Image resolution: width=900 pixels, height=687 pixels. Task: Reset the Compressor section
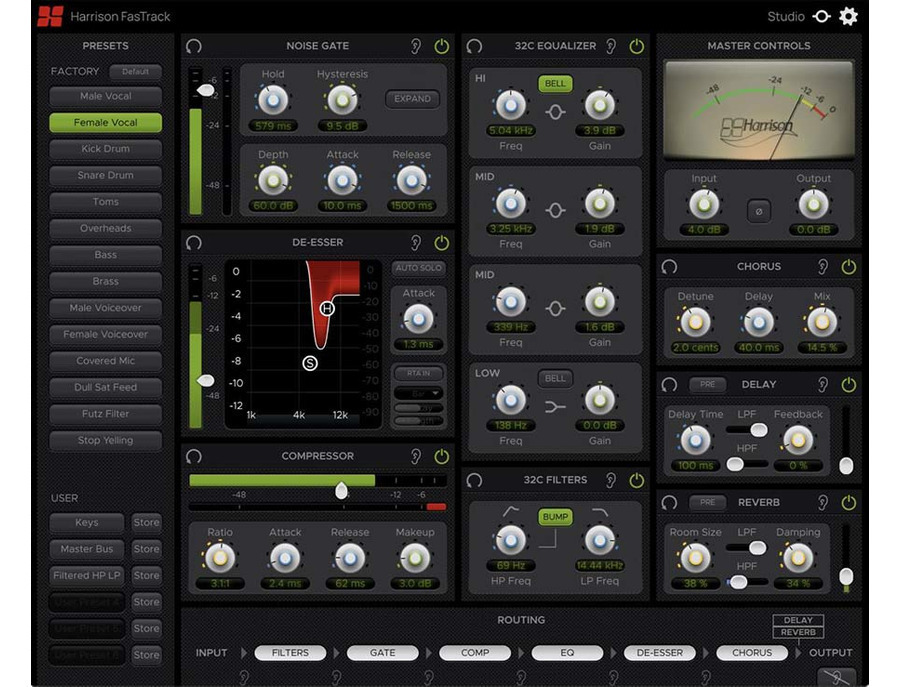point(194,456)
